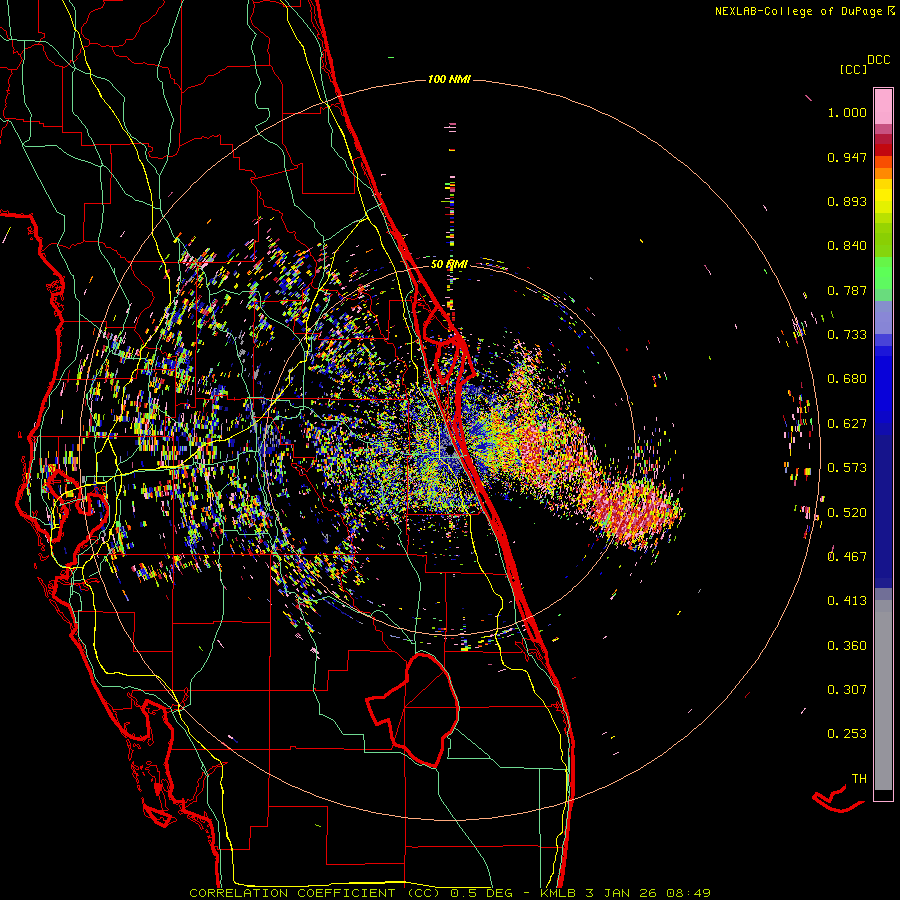The height and width of the screenshot is (900, 900).
Task: Click the DCC label above the color bar
Action: [x=879, y=60]
